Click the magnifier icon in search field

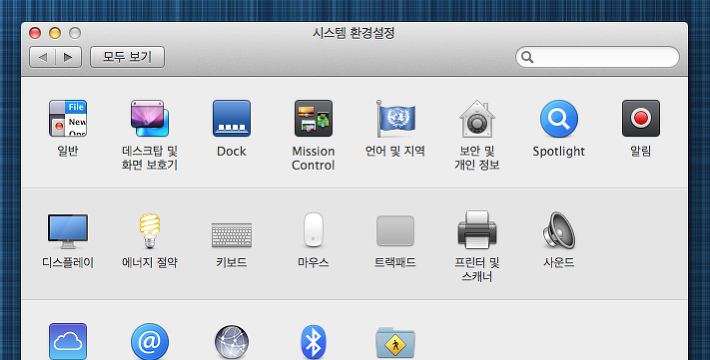click(527, 57)
